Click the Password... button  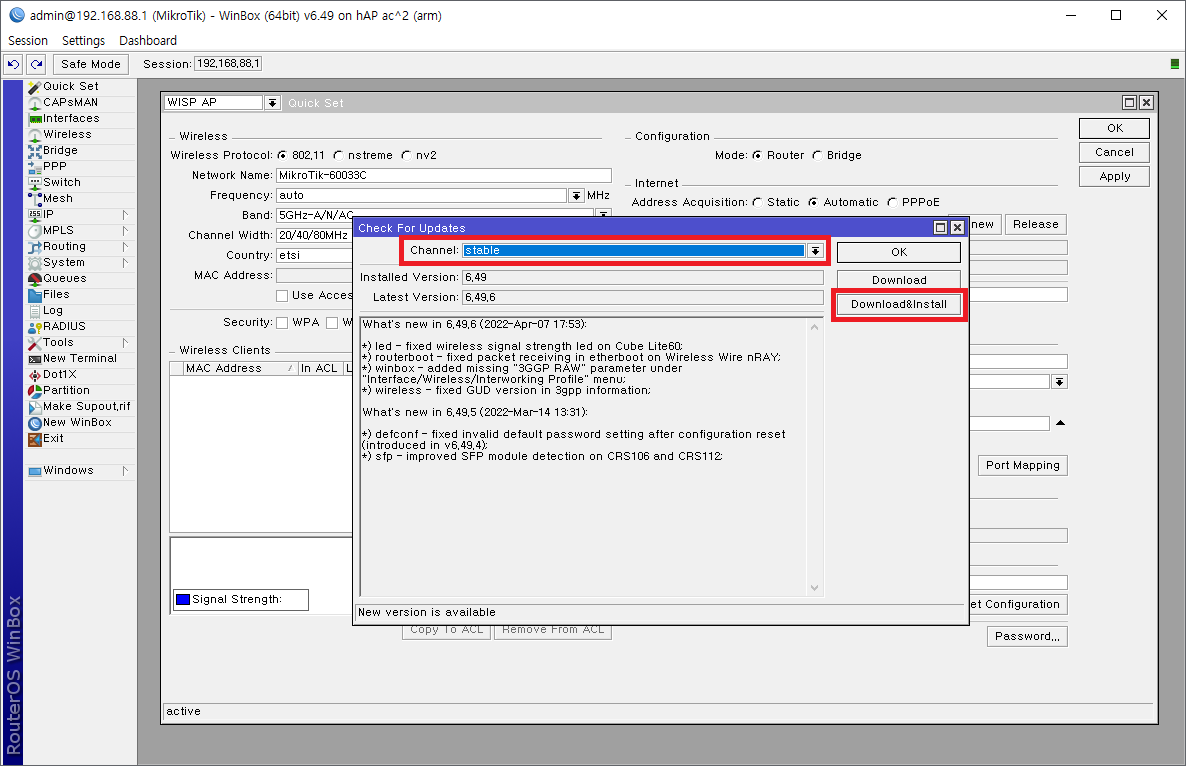[1027, 636]
